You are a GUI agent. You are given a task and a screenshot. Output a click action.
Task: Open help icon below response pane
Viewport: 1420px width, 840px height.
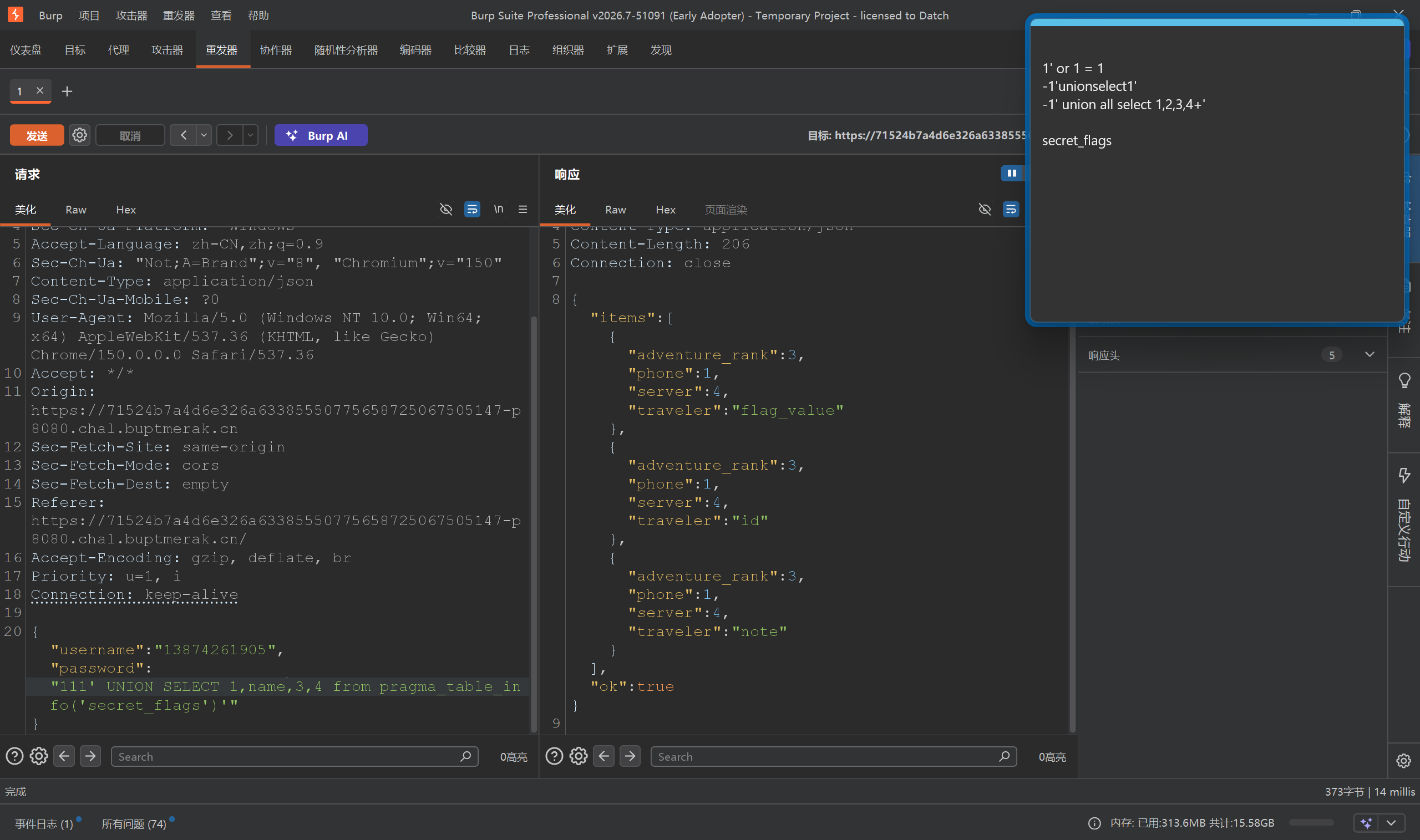tap(554, 756)
